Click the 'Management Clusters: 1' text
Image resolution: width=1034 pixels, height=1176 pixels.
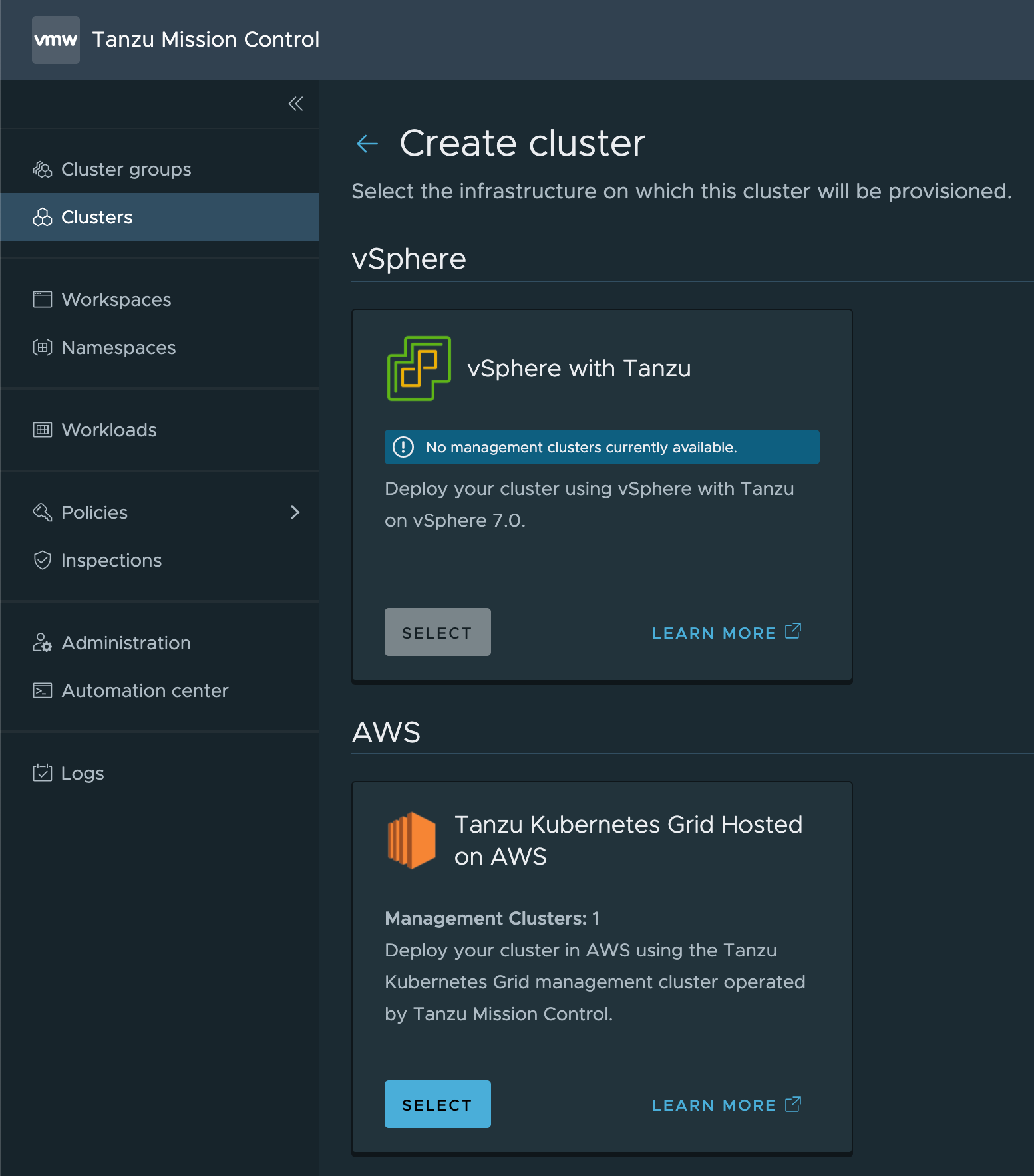[x=492, y=919]
